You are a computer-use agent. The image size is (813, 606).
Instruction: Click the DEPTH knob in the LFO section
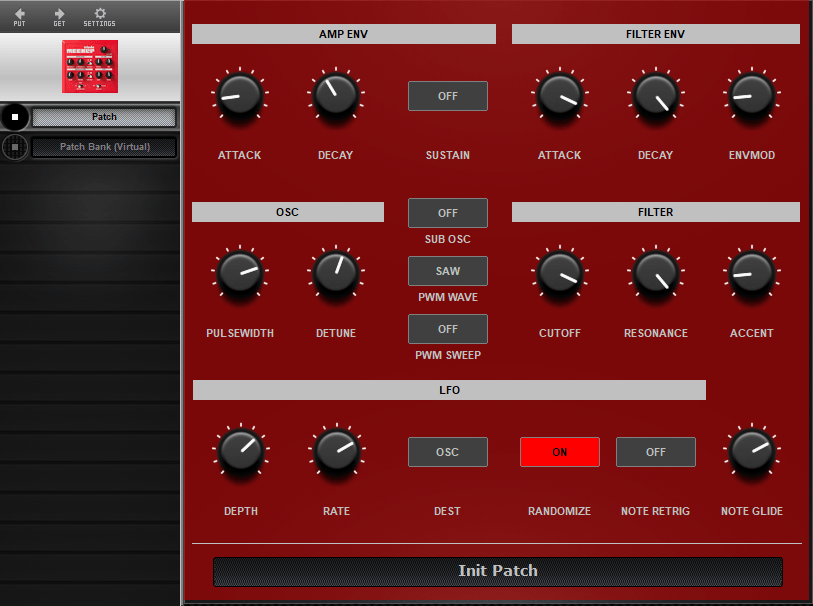pos(240,451)
